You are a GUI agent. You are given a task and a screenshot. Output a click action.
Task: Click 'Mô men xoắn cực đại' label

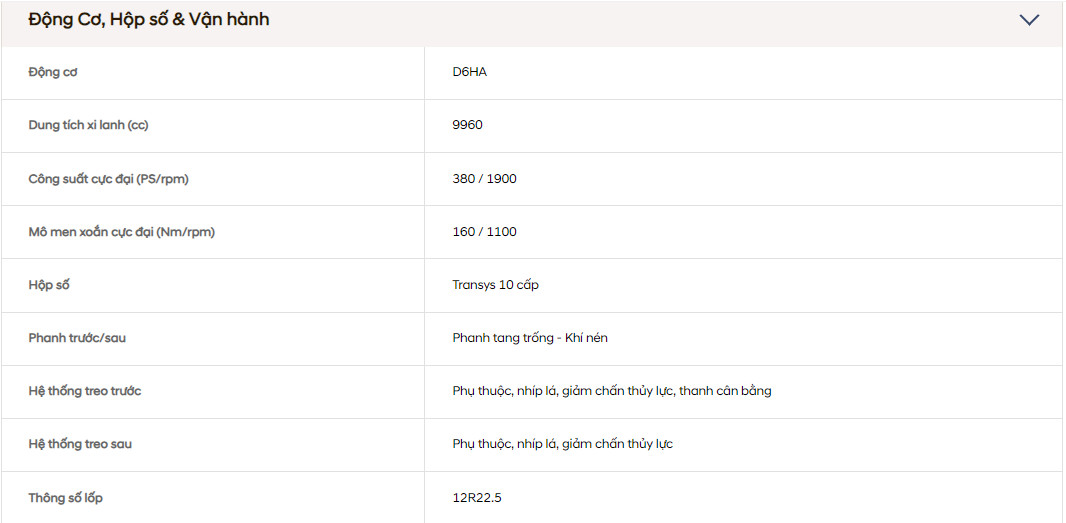(121, 232)
